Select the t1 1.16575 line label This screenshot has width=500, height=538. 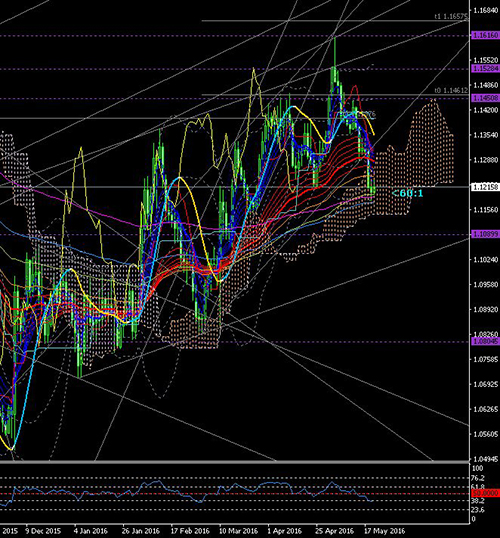click(451, 16)
